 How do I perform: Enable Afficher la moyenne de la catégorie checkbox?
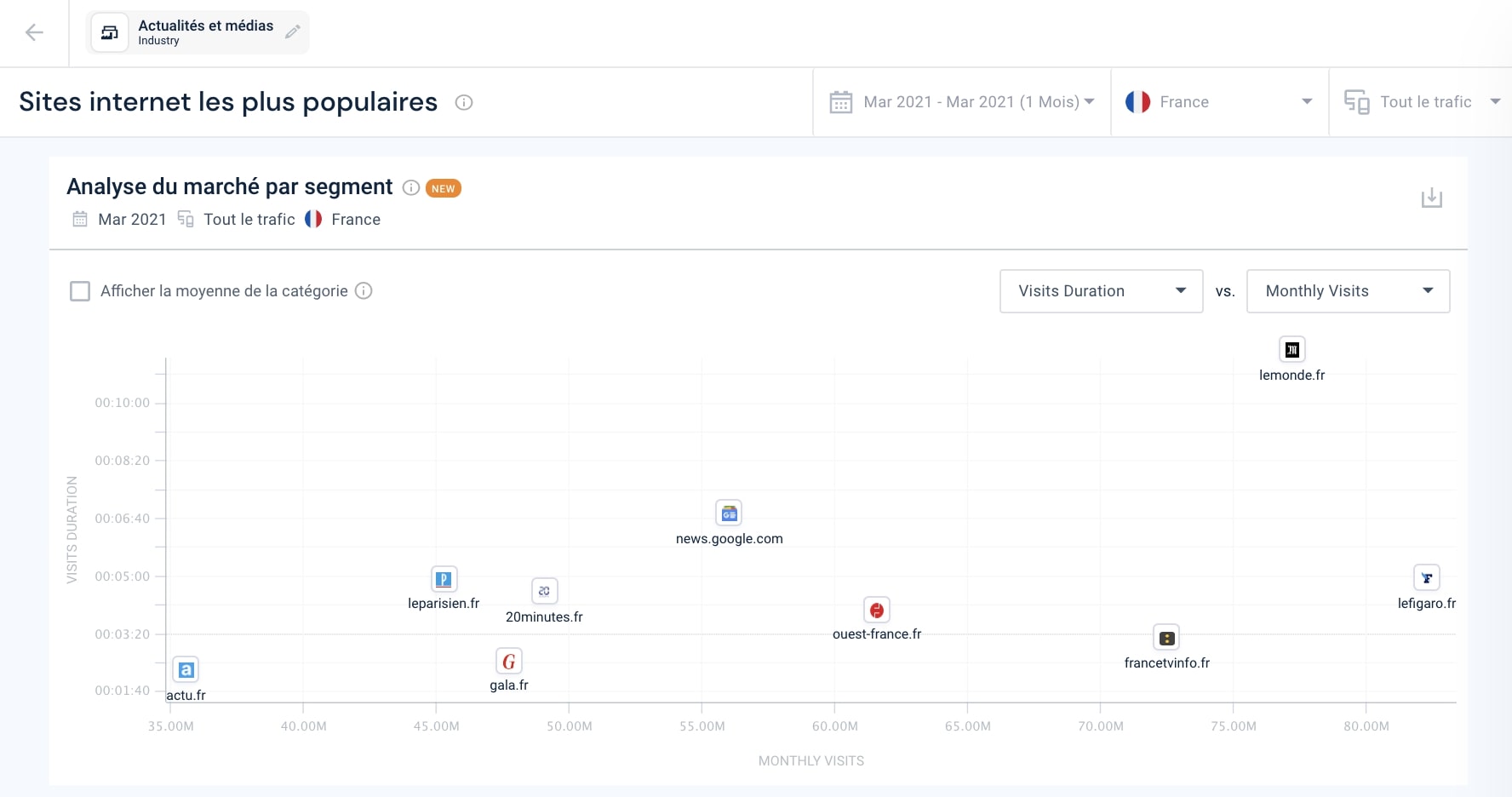click(80, 291)
